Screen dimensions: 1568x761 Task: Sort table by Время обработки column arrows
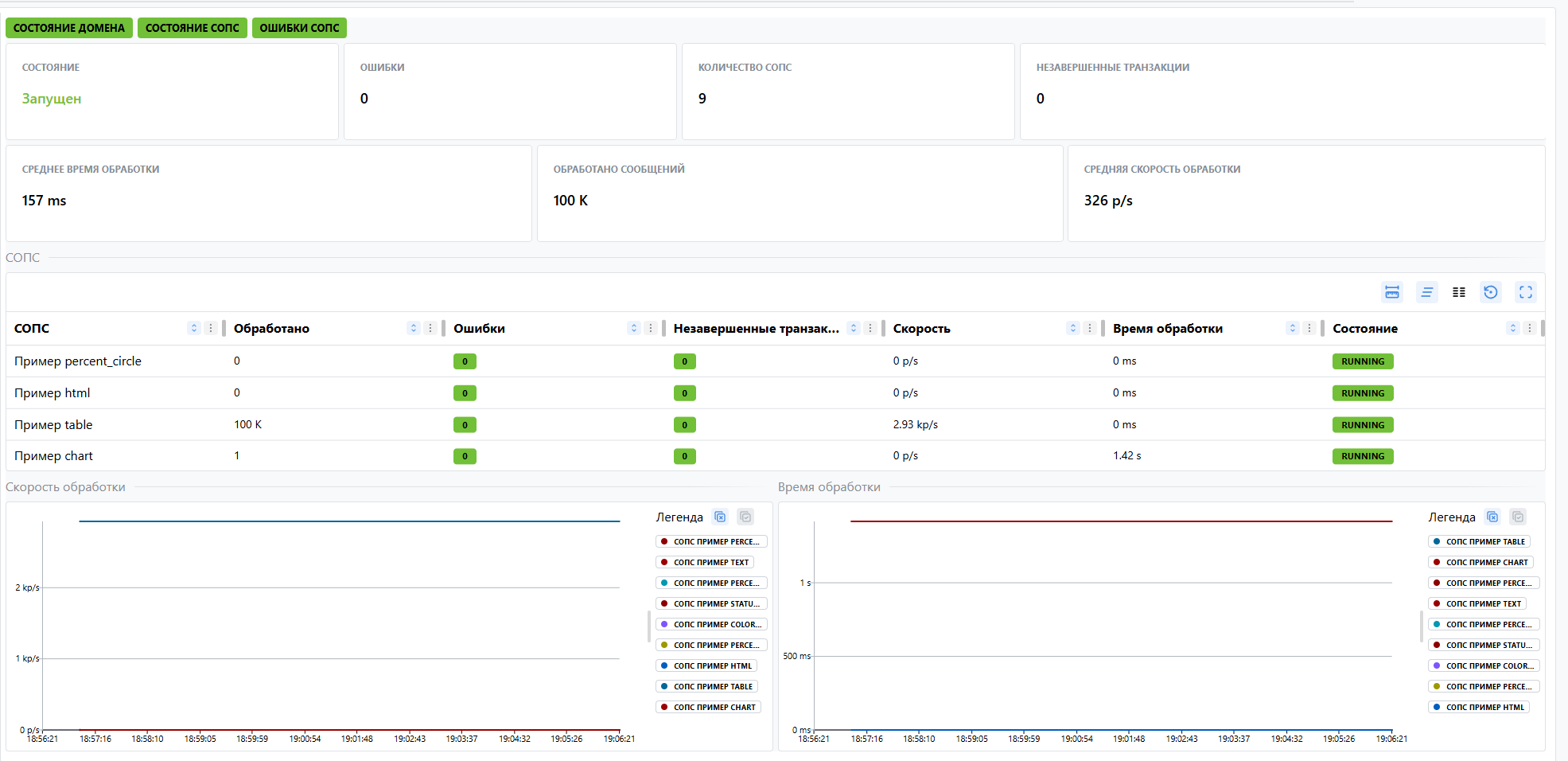point(1293,328)
